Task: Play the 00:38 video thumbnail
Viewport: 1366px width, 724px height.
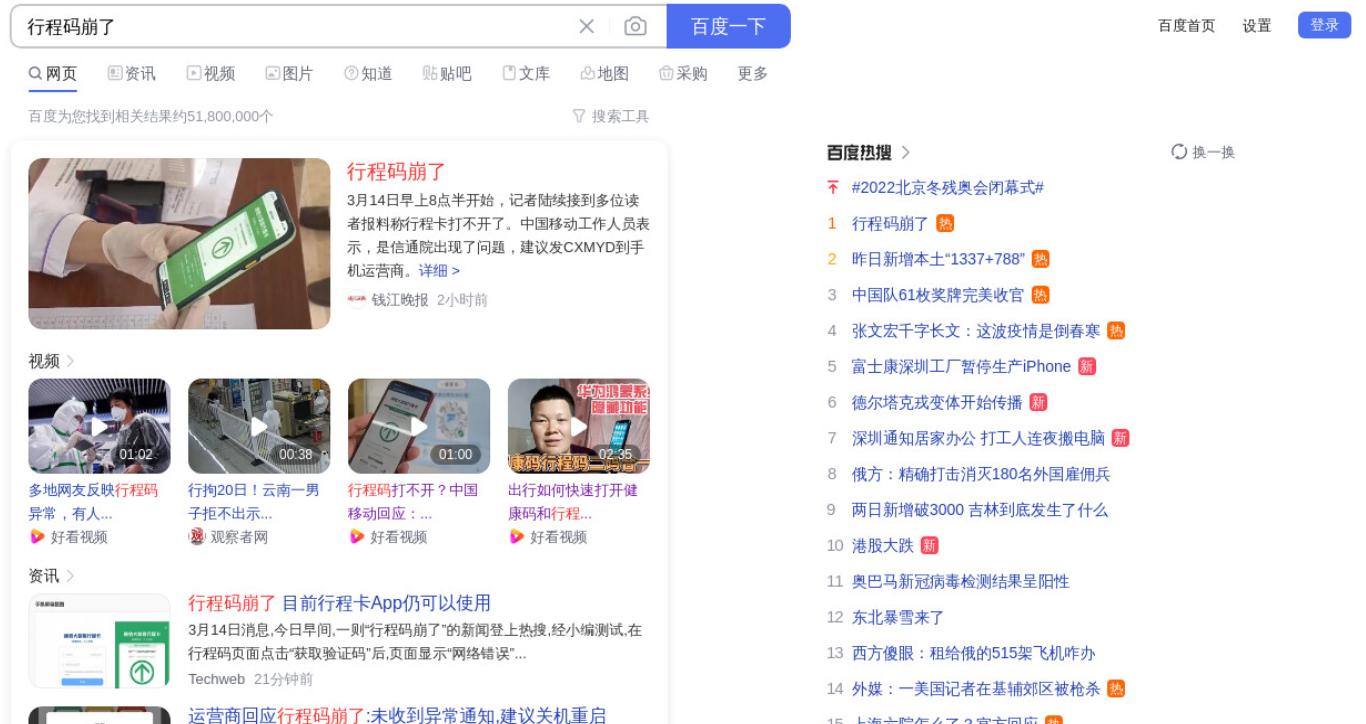Action: point(259,426)
